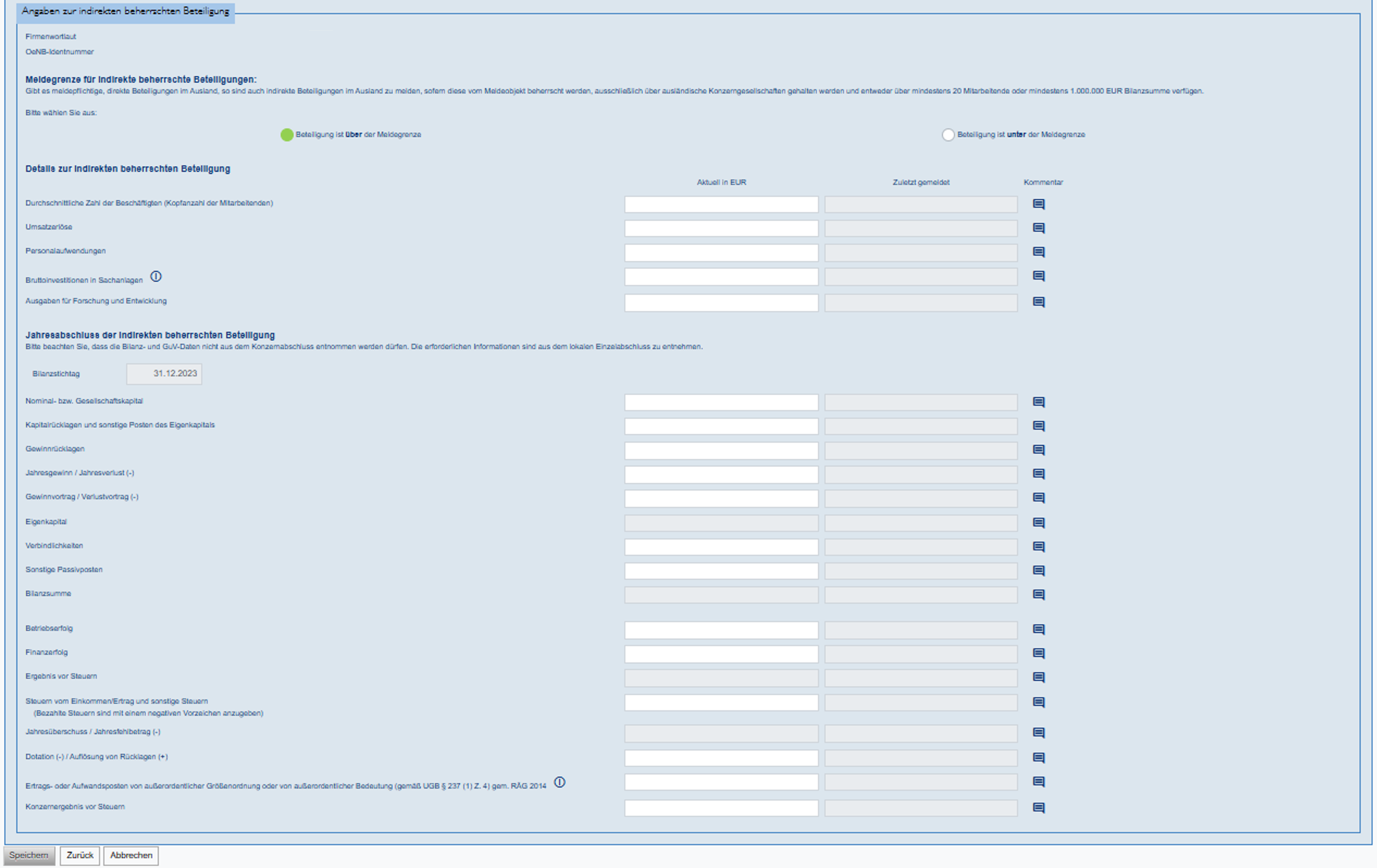Image resolution: width=1377 pixels, height=868 pixels.
Task: Click the Abbrechen button
Action: (x=131, y=855)
